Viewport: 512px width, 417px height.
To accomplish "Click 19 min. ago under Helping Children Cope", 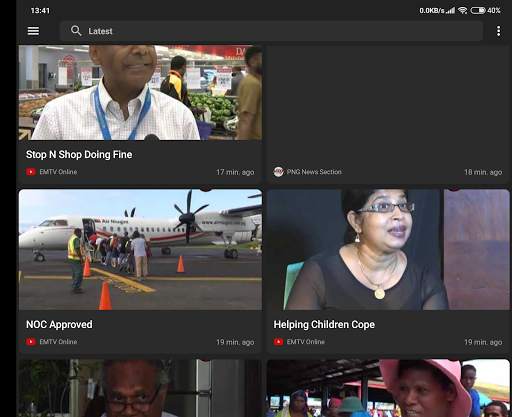I will point(483,342).
